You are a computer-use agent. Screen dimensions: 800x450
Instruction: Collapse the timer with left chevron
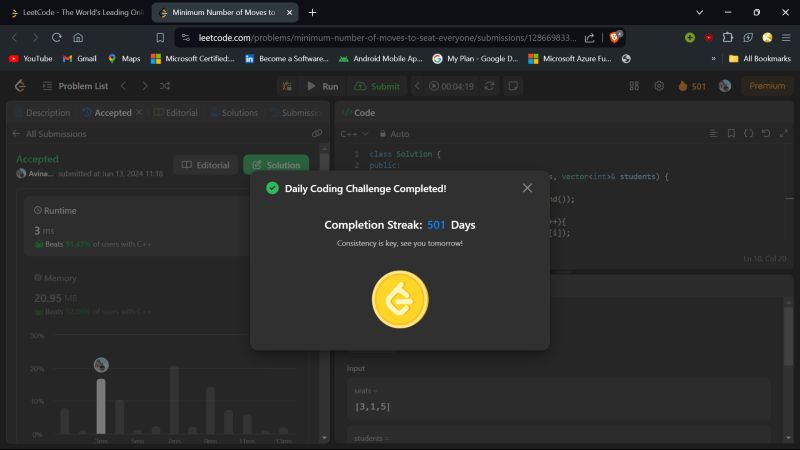coord(417,86)
